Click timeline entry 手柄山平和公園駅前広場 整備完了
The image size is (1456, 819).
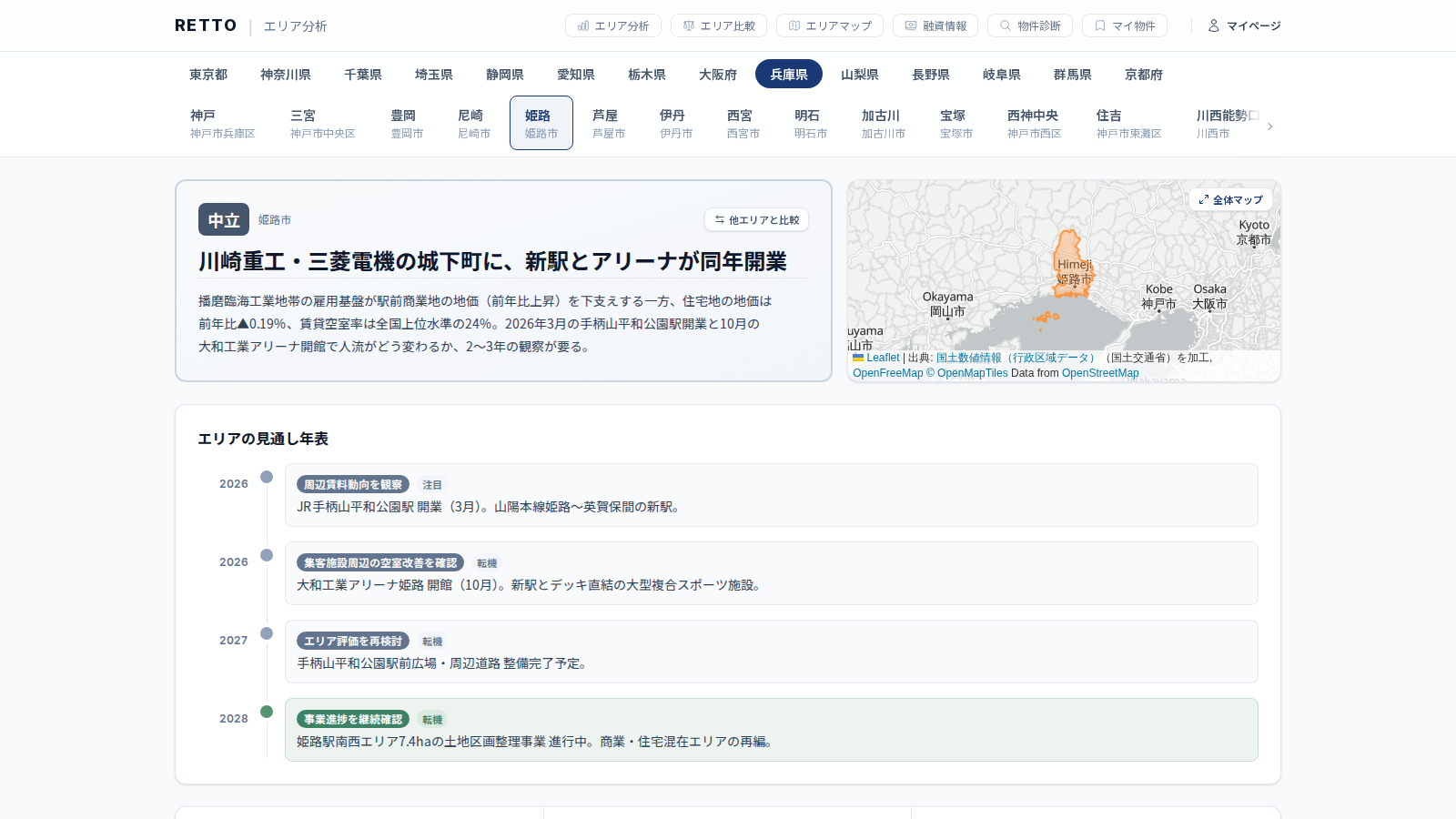coord(772,652)
